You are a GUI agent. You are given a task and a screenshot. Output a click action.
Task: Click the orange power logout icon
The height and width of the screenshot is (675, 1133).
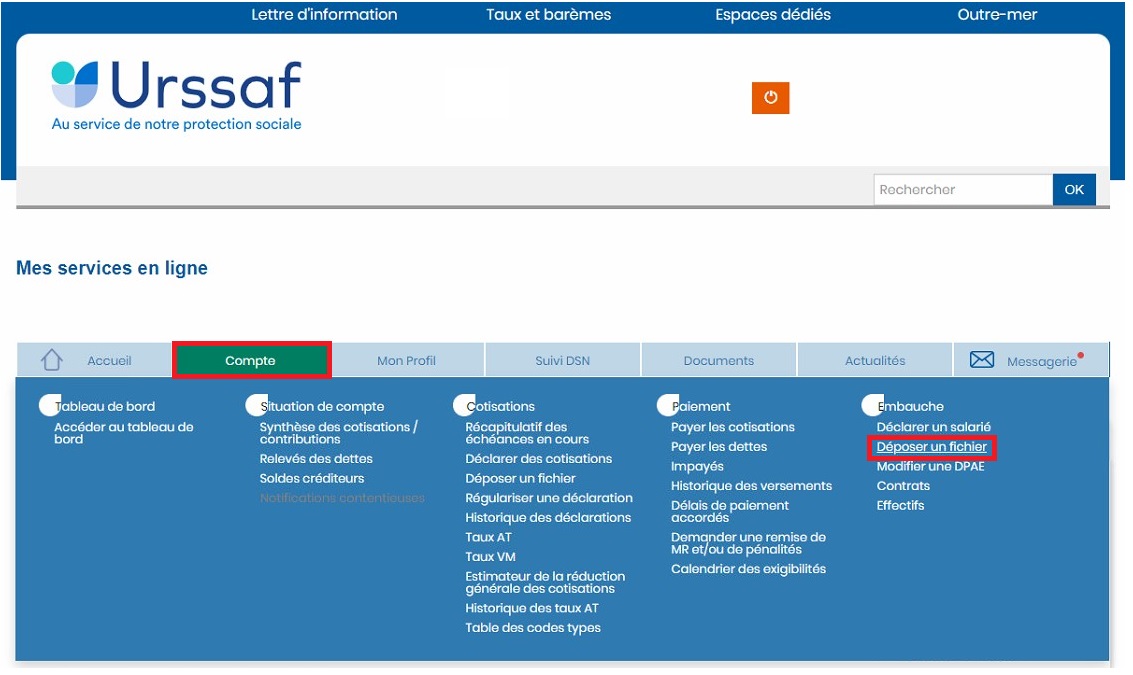tap(770, 98)
